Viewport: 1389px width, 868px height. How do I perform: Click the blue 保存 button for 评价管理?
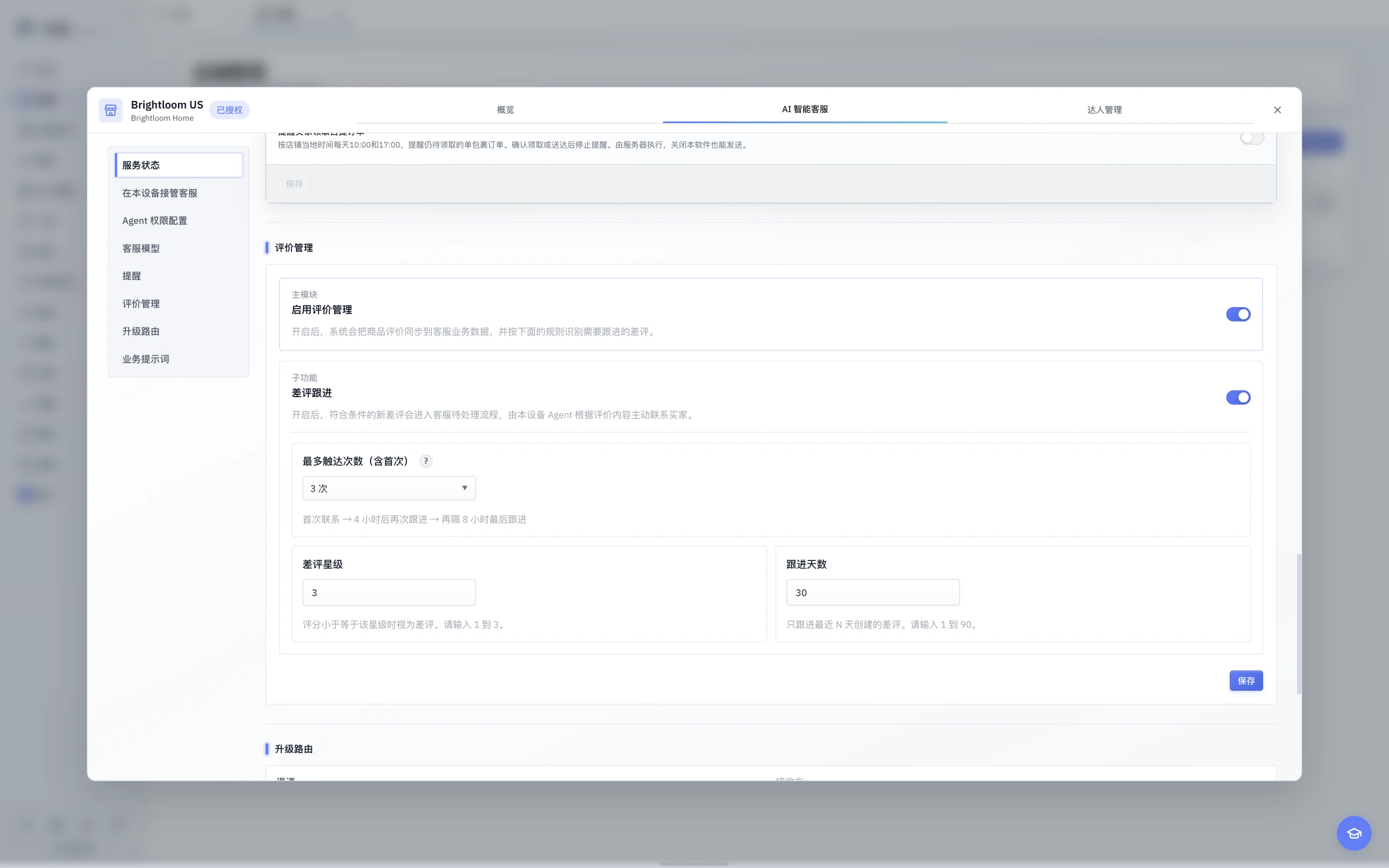1246,680
